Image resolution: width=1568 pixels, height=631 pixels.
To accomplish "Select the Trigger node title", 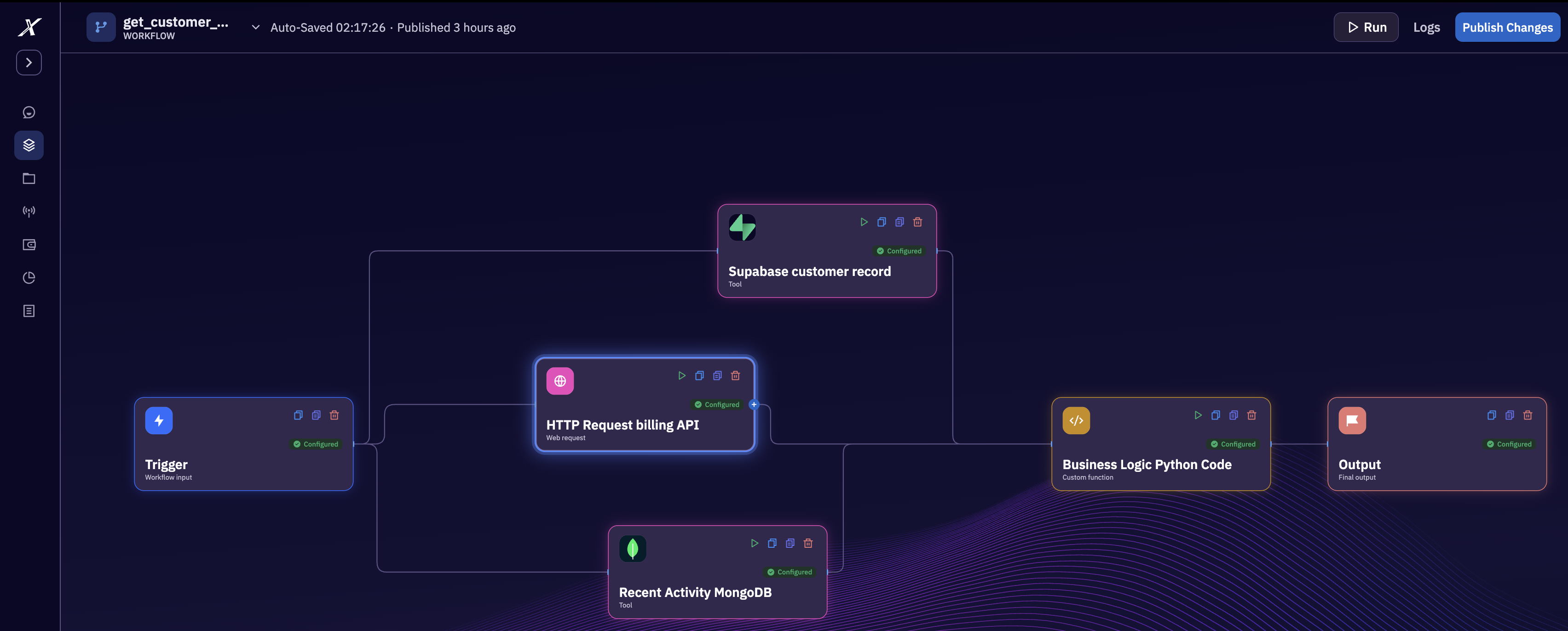I will tap(166, 464).
